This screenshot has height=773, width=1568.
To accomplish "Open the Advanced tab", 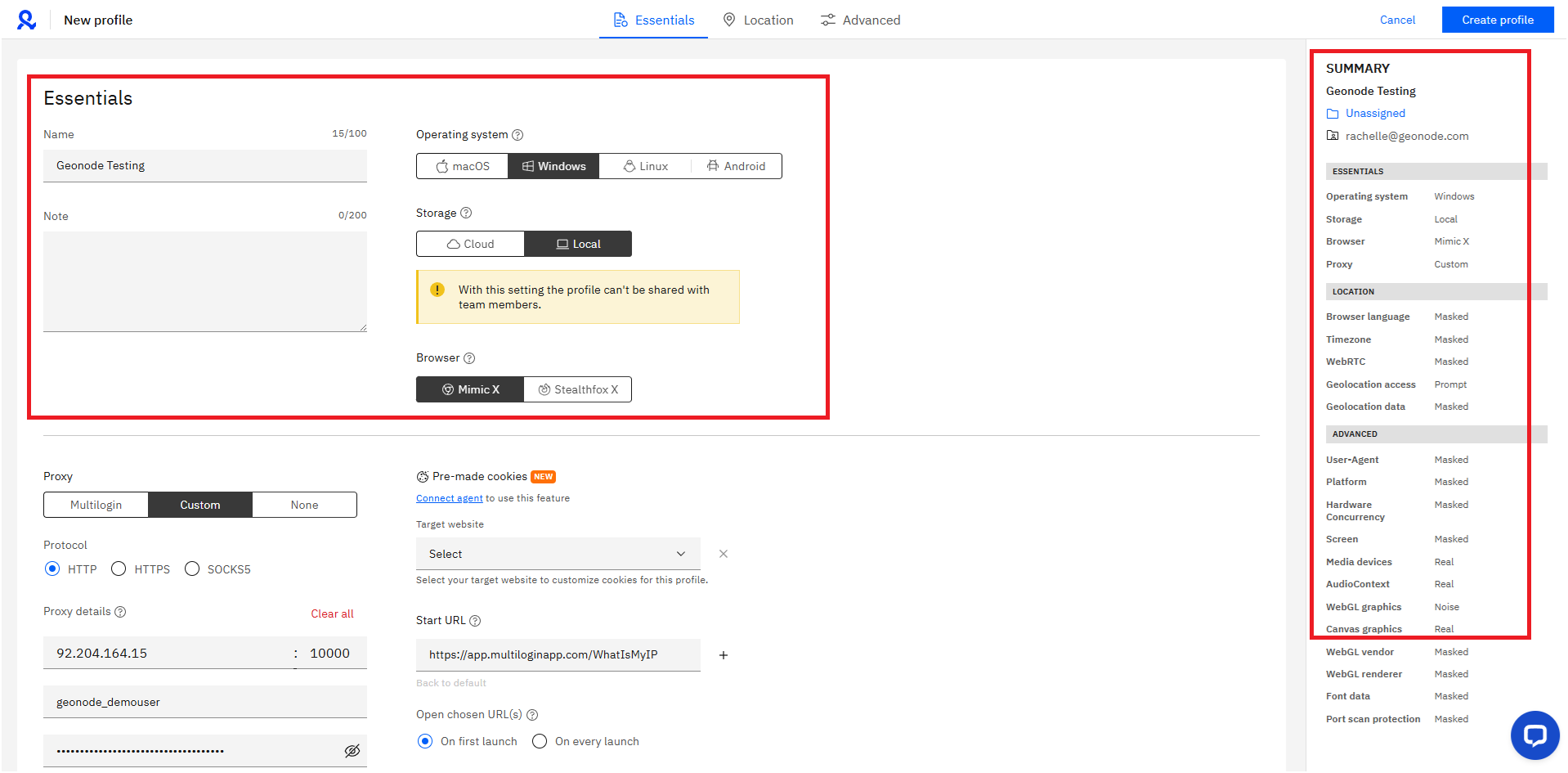I will pos(860,19).
